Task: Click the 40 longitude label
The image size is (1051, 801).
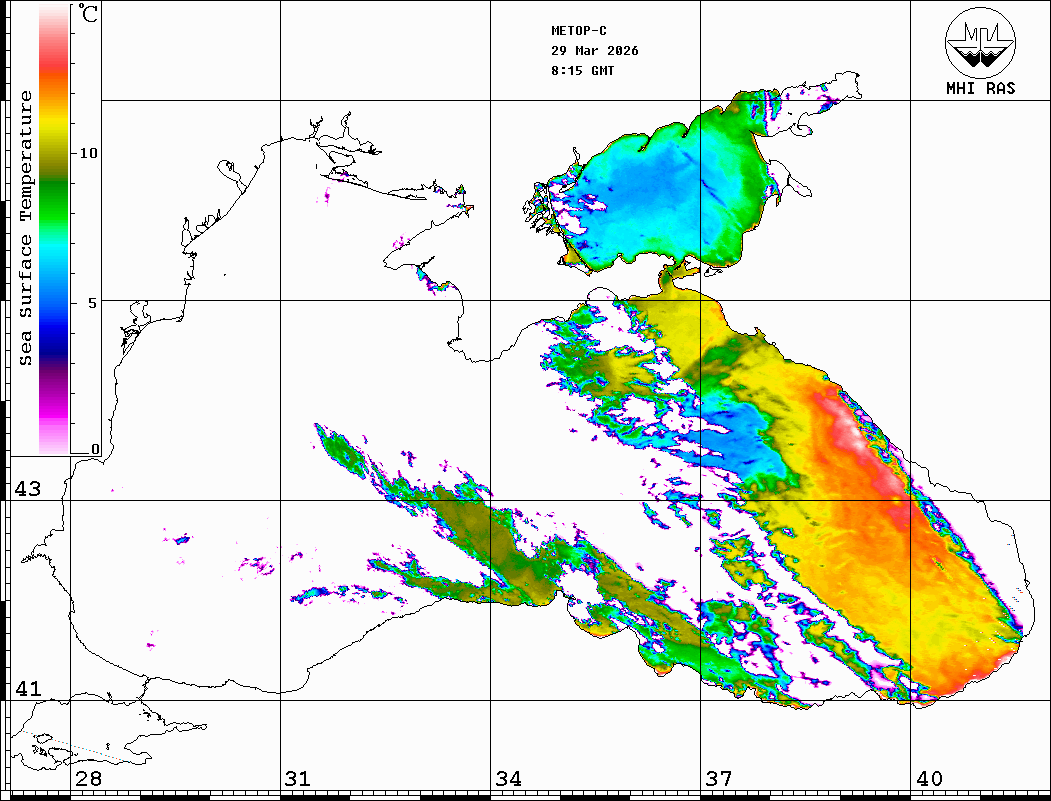Action: pos(929,779)
